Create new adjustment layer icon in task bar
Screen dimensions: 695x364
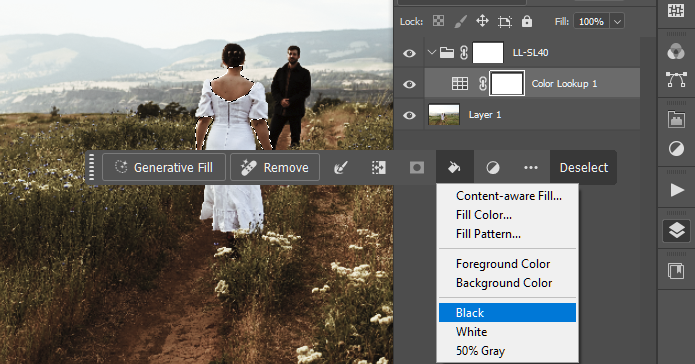point(493,168)
